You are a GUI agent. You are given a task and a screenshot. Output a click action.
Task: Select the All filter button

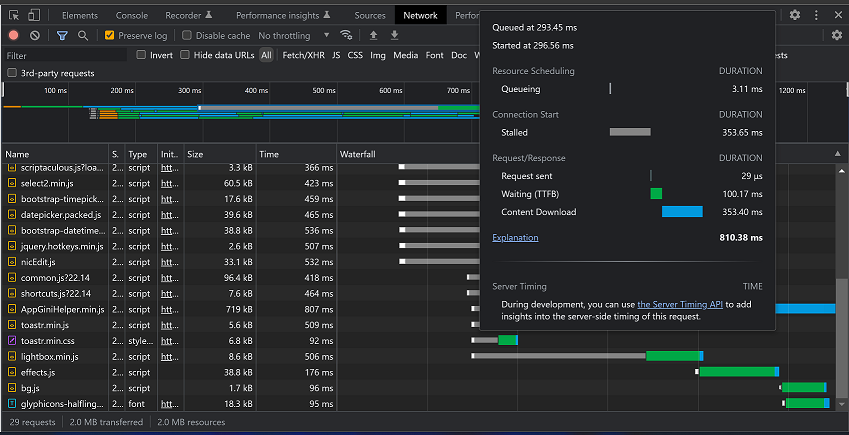coord(266,55)
